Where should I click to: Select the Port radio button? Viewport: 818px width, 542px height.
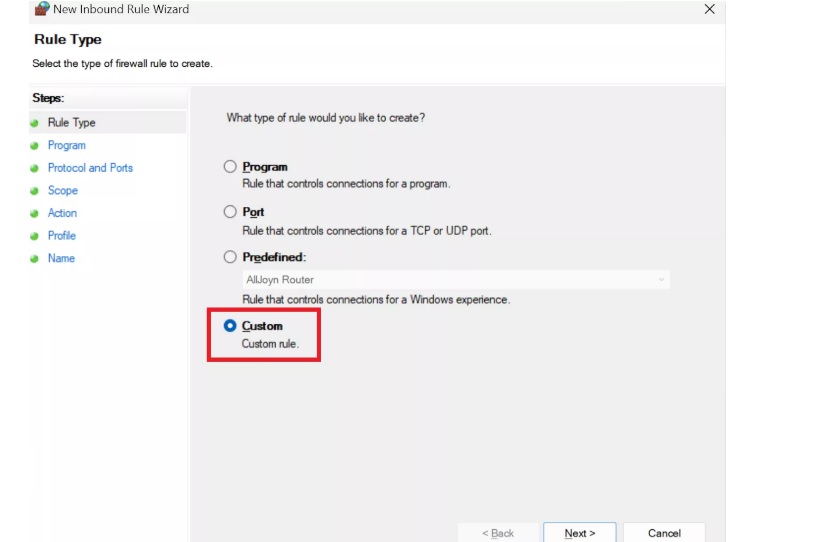pyautogui.click(x=230, y=211)
